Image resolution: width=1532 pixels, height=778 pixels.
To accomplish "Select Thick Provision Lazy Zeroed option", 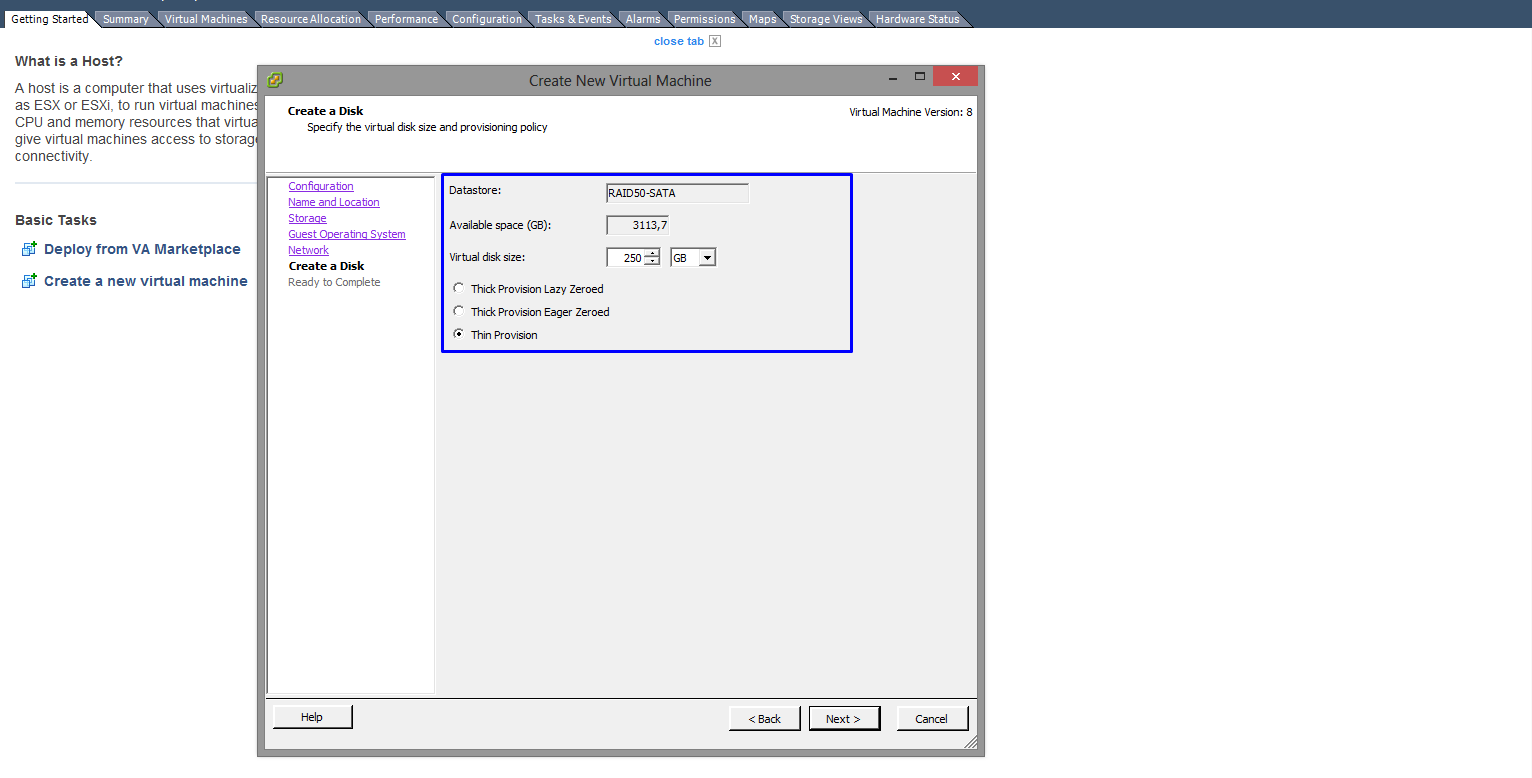I will (x=459, y=289).
